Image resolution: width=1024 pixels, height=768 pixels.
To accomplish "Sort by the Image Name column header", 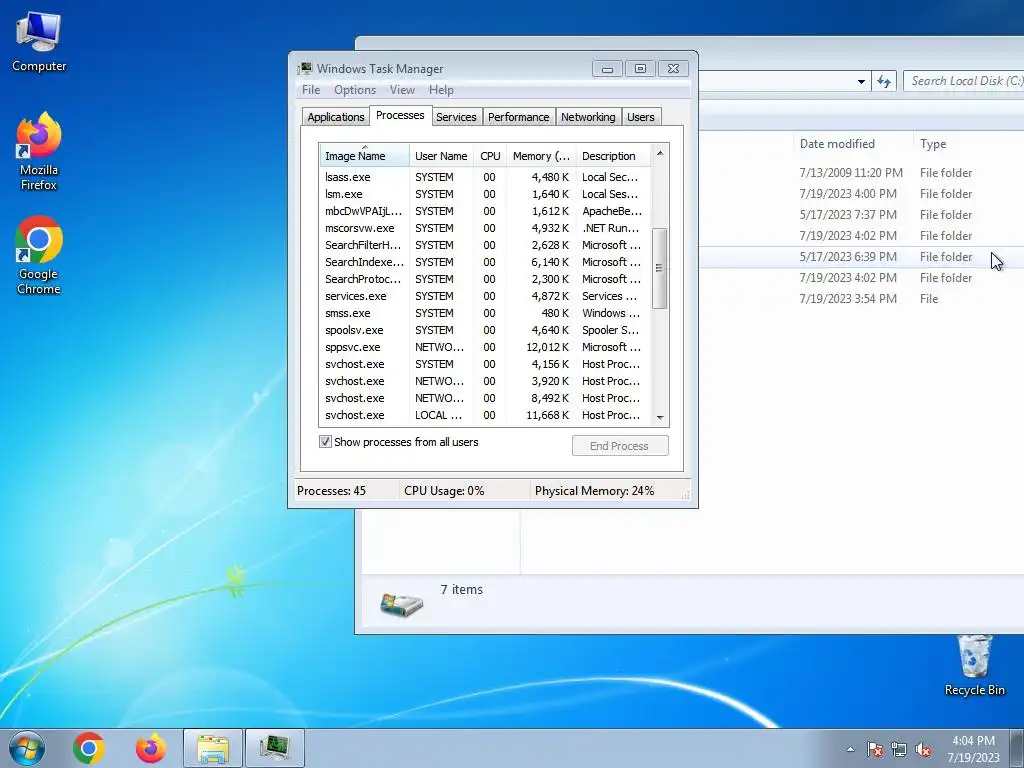I will click(364, 155).
